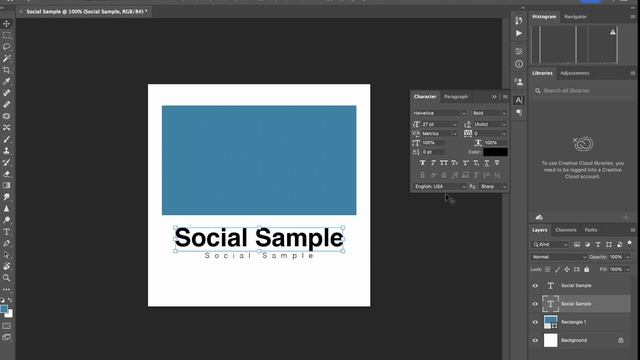
Task: Open Character panel icon in dock
Action: (519, 100)
